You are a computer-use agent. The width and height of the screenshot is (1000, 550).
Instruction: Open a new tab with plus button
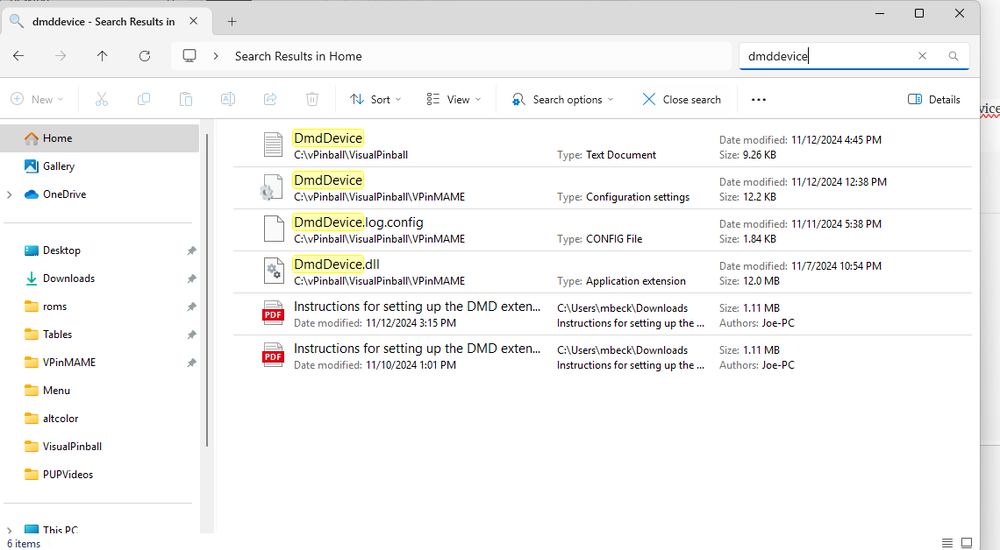pos(232,22)
